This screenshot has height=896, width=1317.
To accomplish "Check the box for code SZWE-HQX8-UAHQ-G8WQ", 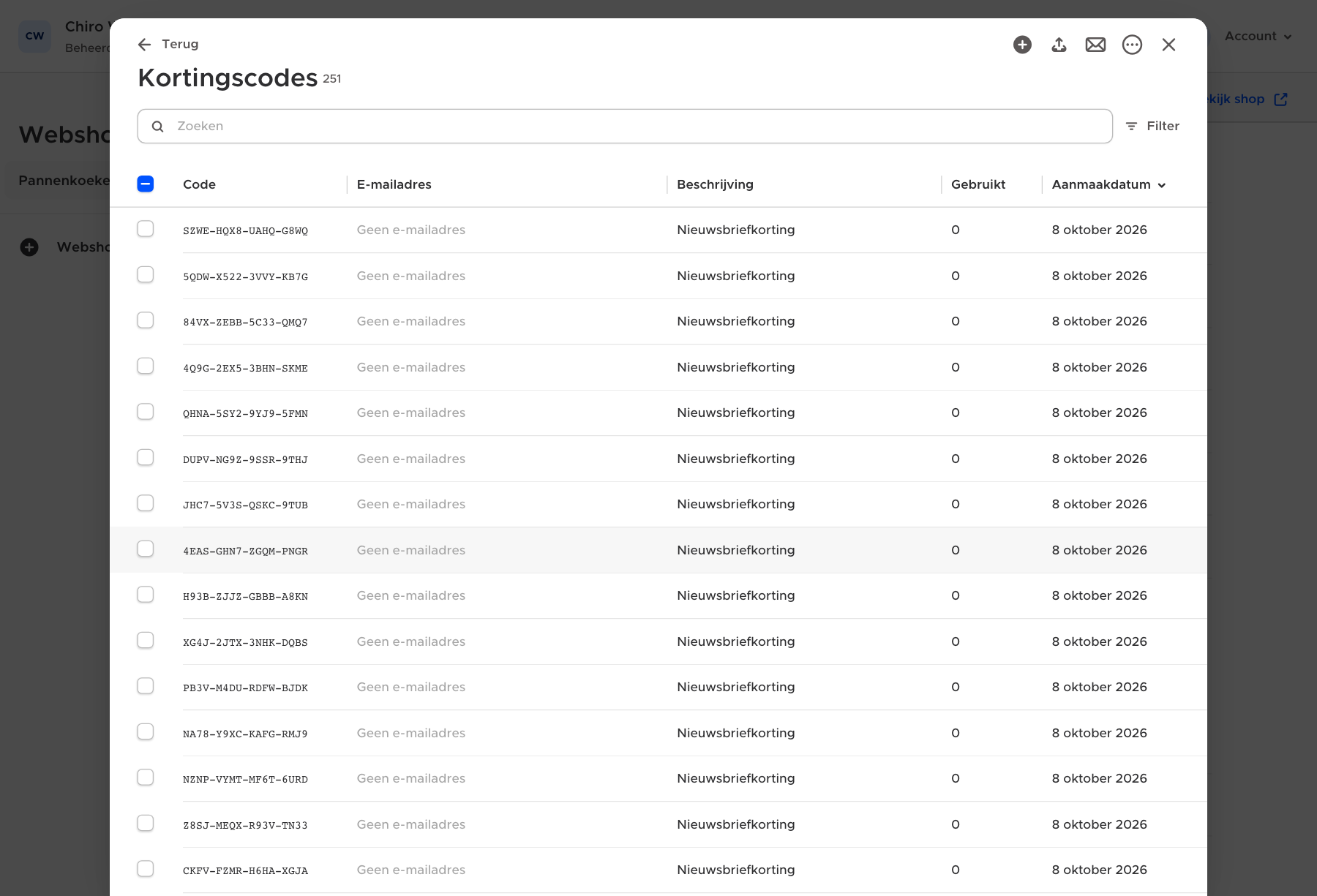I will pos(146,229).
